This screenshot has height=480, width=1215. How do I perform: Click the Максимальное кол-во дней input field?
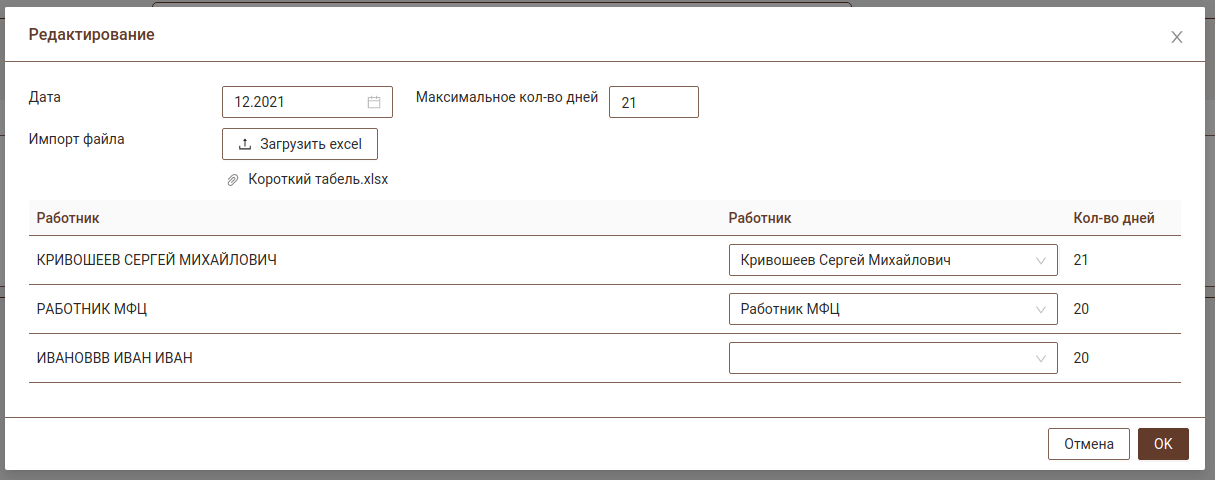click(x=653, y=102)
